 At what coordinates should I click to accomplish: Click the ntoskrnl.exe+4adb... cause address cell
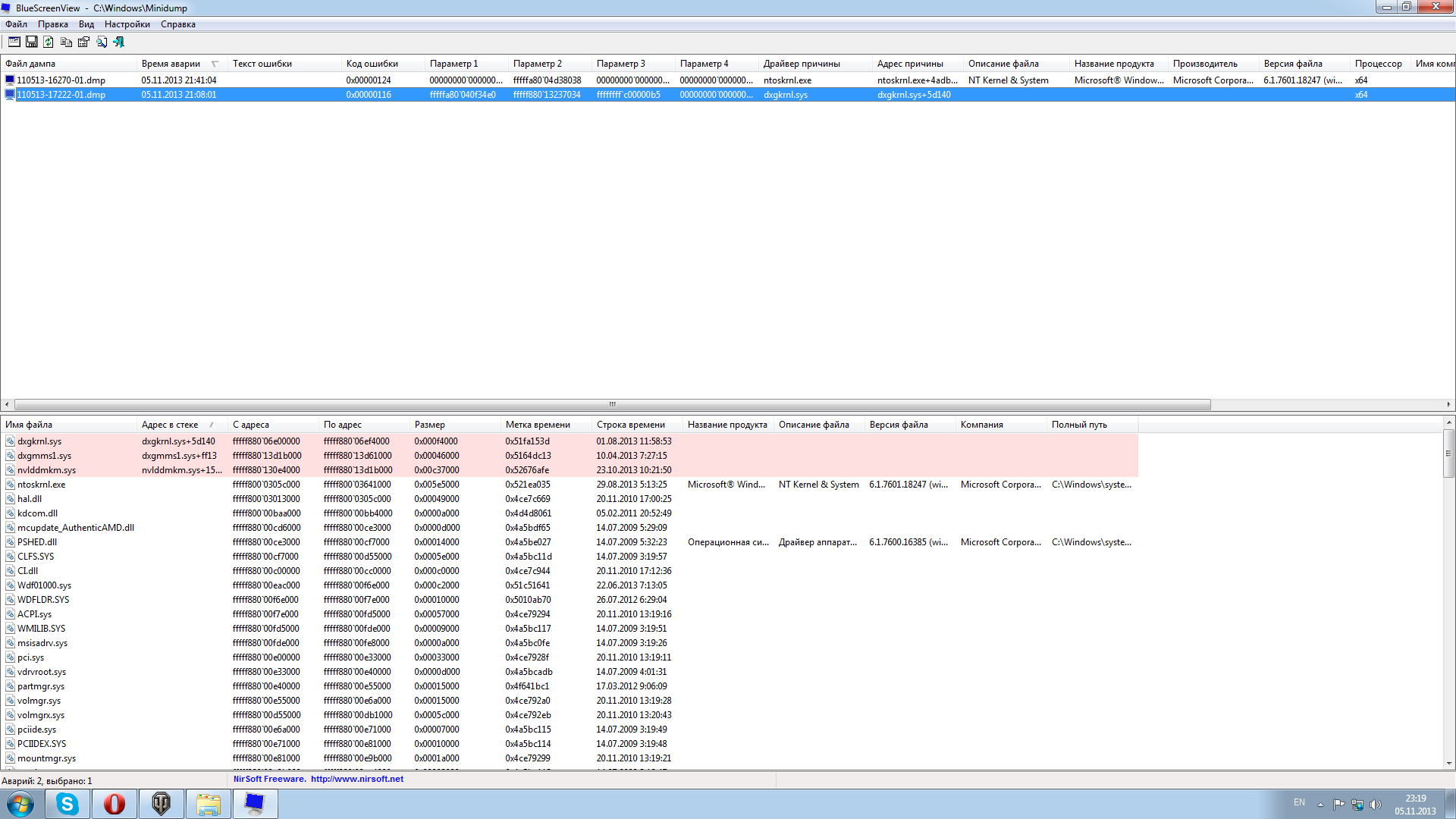918,80
